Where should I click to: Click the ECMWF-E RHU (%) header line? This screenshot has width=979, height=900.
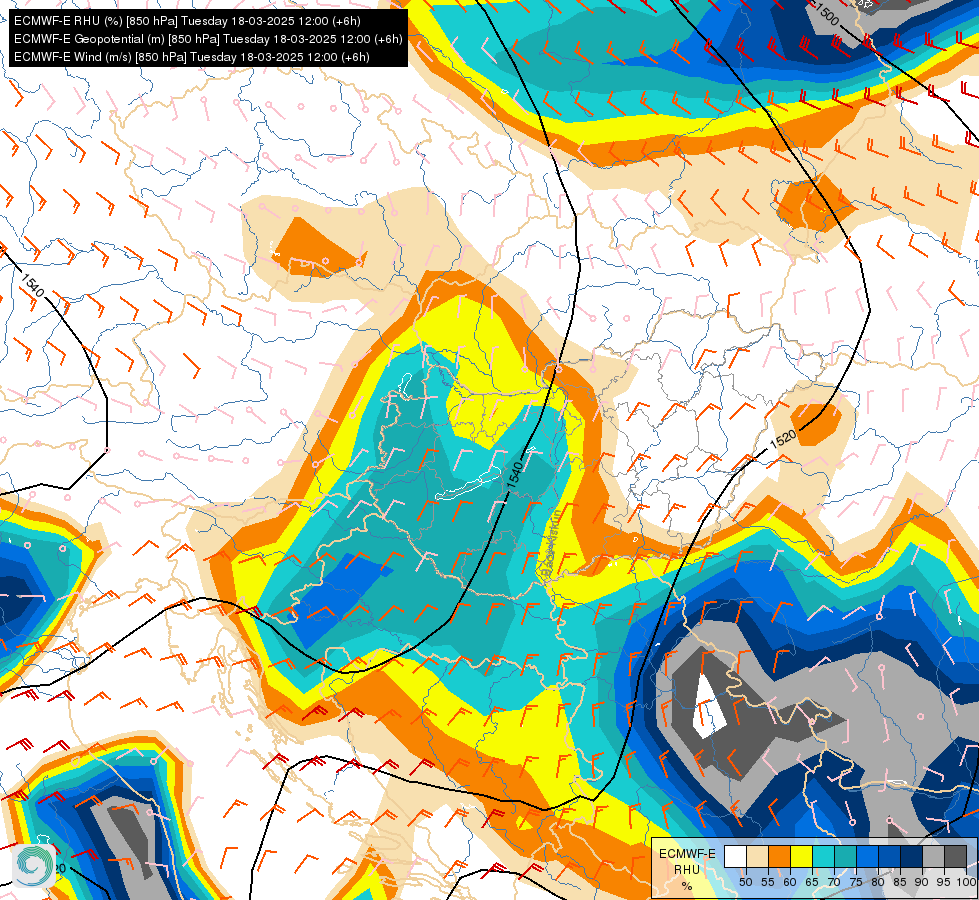[x=187, y=21]
